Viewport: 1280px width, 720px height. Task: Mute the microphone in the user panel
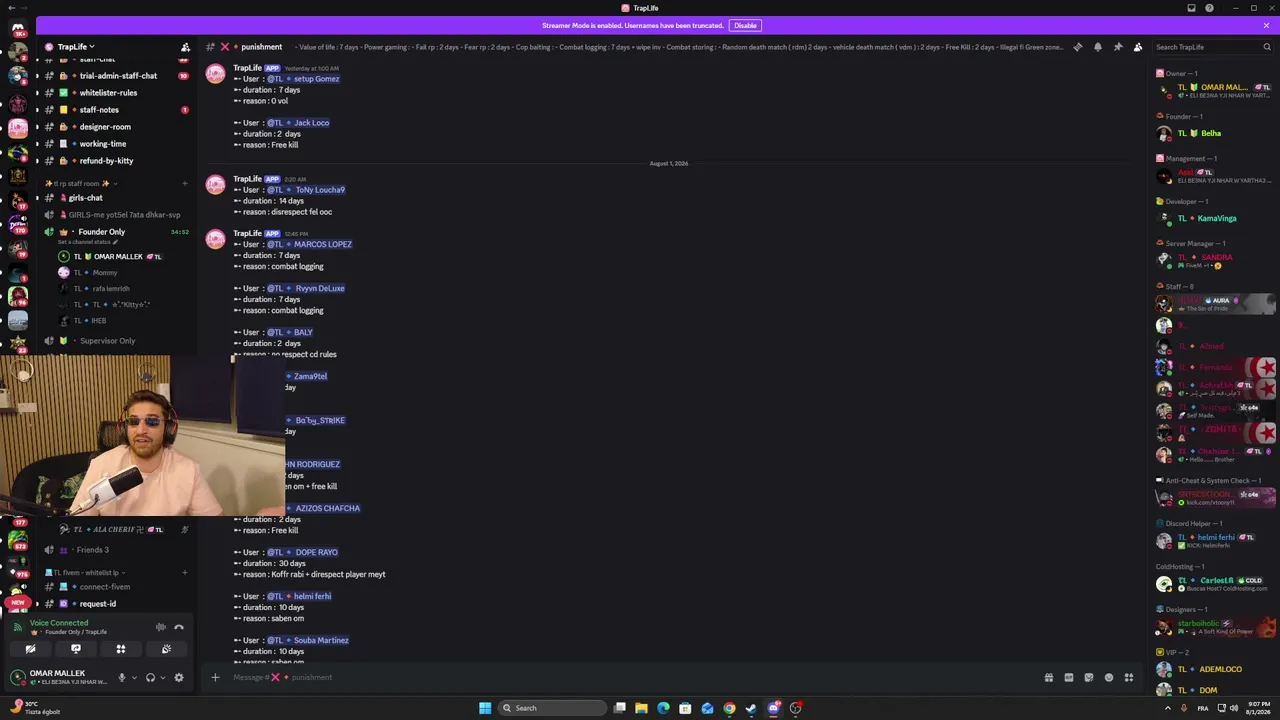(x=122, y=677)
